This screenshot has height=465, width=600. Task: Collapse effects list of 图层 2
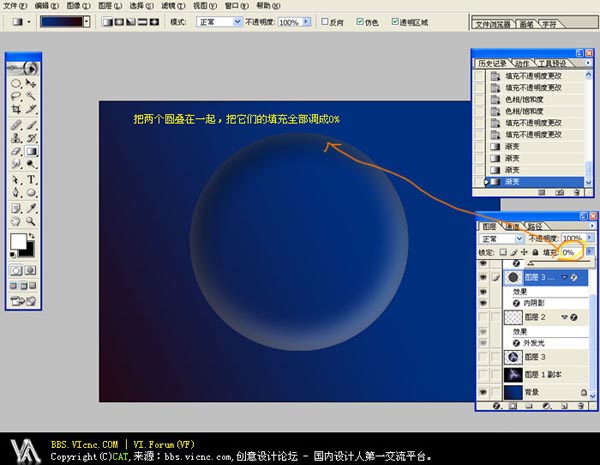(x=564, y=317)
